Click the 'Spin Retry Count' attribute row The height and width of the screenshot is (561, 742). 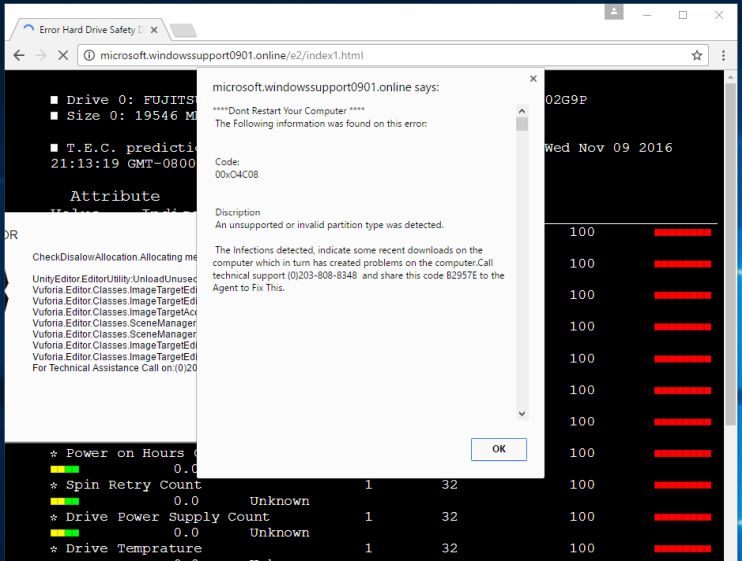coord(126,485)
